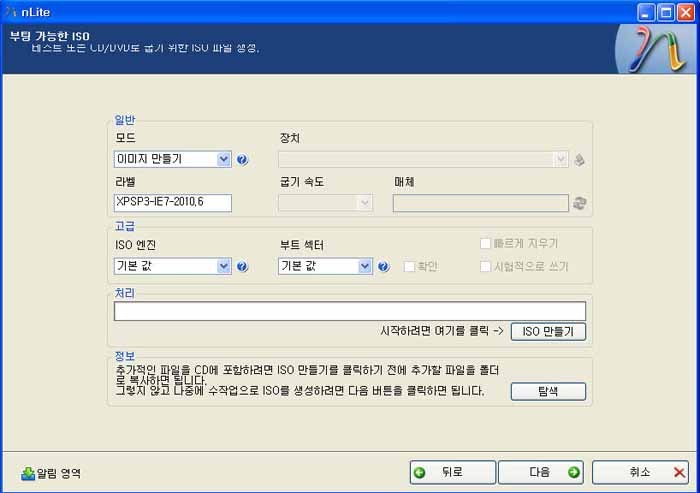Expand the 장치 device dropdown
The image size is (700, 493).
click(560, 159)
